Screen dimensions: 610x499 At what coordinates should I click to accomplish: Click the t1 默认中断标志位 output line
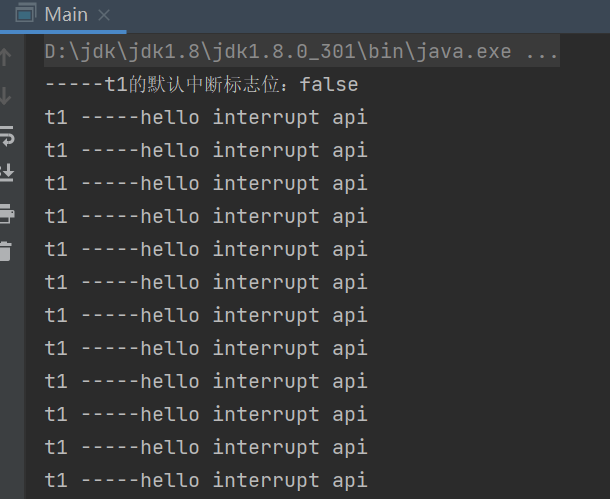coord(200,85)
